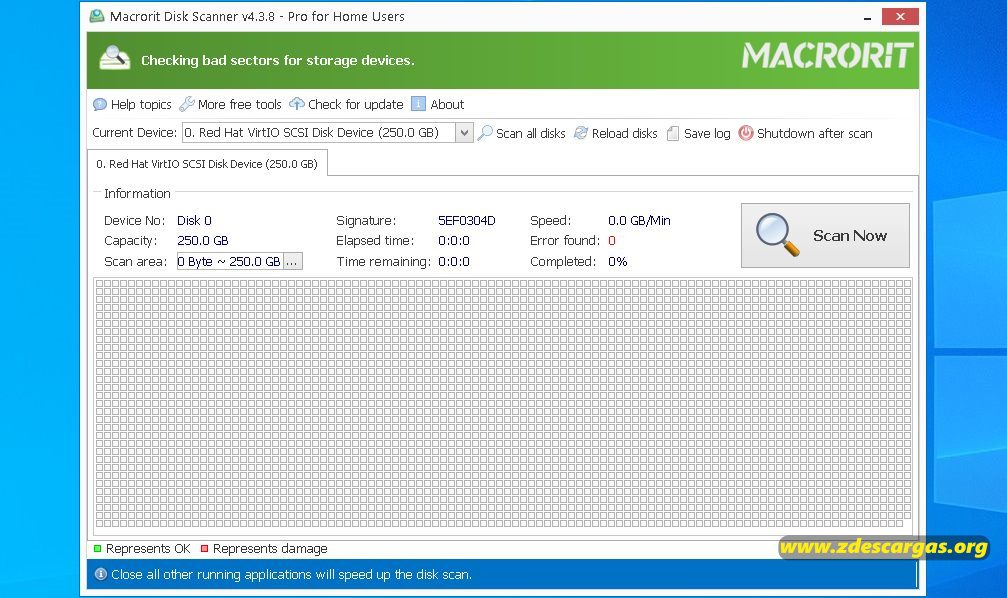The image size is (1007, 598).
Task: Click the Save log document icon
Action: [672, 134]
